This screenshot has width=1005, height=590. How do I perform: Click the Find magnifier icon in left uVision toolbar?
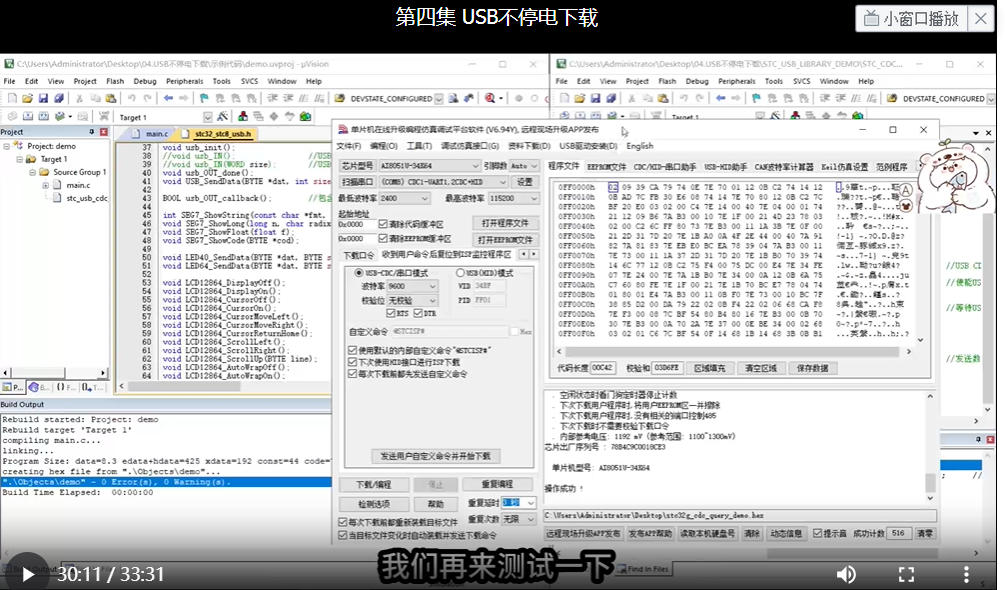click(x=490, y=98)
